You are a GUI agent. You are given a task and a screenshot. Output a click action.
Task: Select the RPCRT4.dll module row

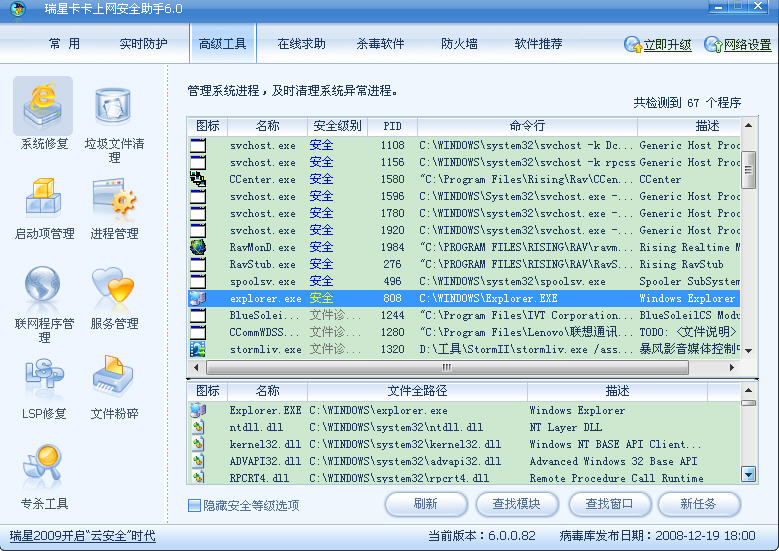coord(464,477)
